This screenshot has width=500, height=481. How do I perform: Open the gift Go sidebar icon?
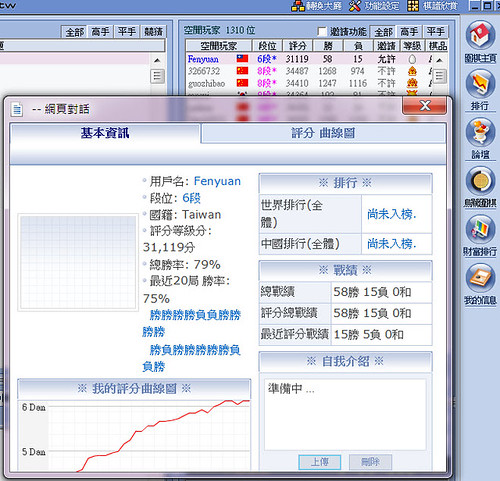(x=480, y=181)
